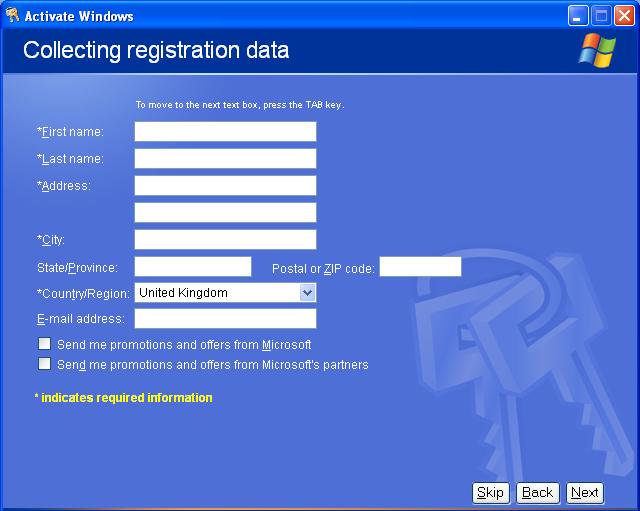Select the second Address line field
640x511 pixels.
click(225, 213)
